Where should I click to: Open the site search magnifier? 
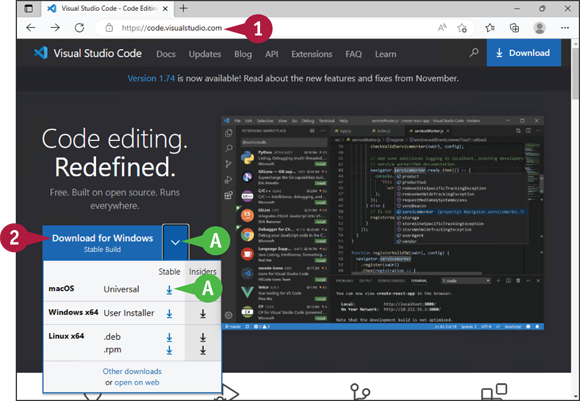tap(474, 53)
